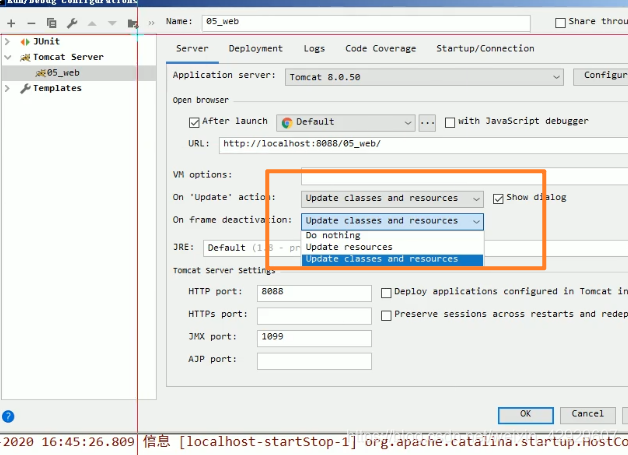Select Do nothing option in list
The width and height of the screenshot is (628, 455).
(x=392, y=235)
